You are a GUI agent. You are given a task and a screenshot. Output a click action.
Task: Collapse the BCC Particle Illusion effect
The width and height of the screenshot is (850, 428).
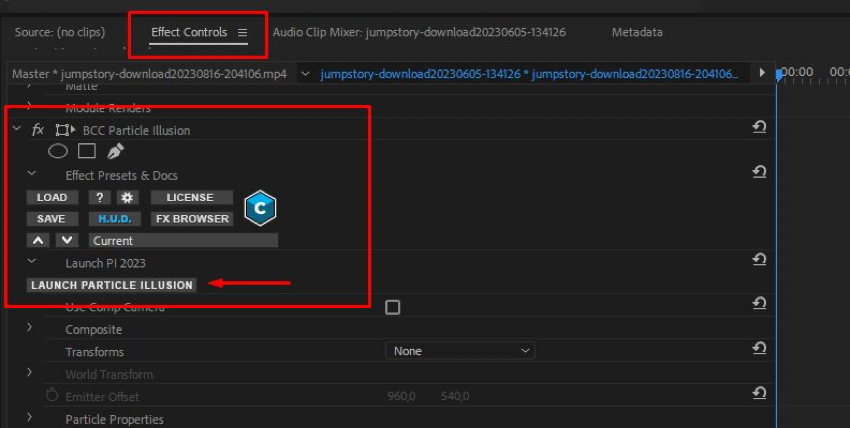point(17,129)
